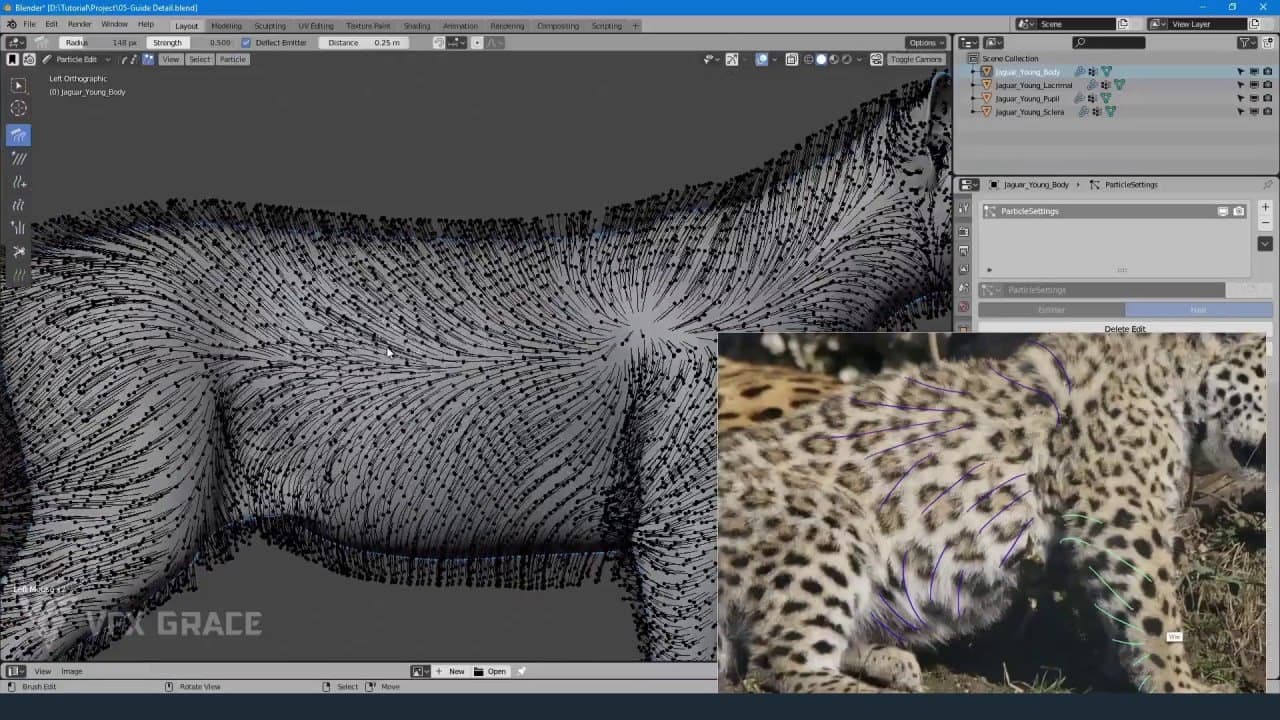Viewport: 1280px width, 720px height.
Task: Toggle viewport visibility for Jaguar_Young_Sclera
Action: pyautogui.click(x=1254, y=112)
